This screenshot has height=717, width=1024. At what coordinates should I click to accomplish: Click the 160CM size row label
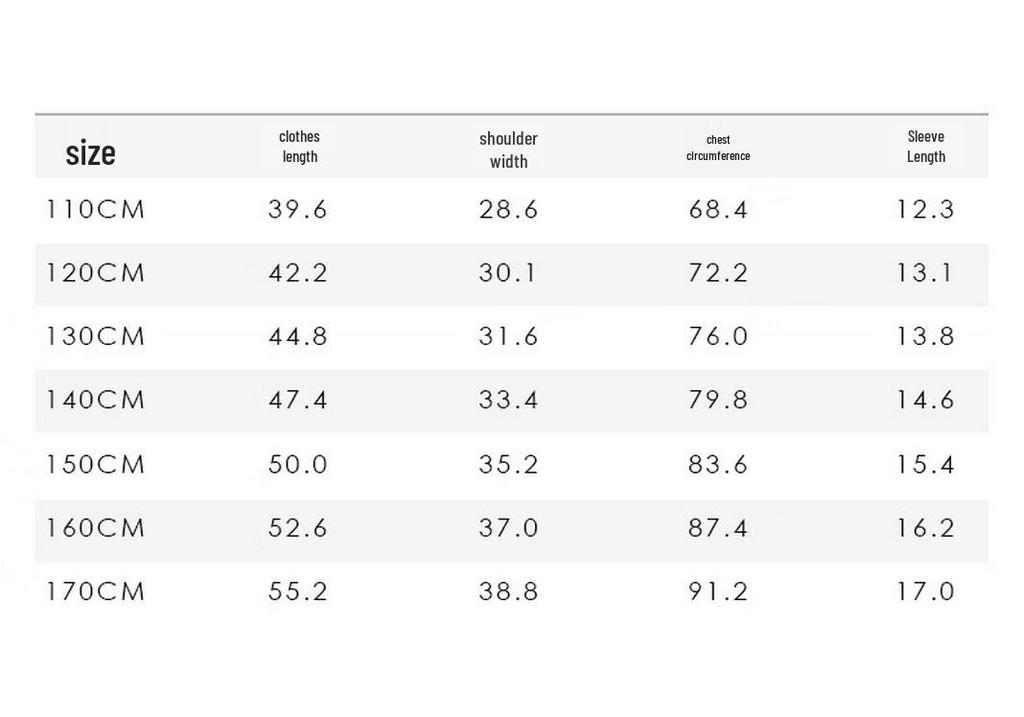point(95,528)
